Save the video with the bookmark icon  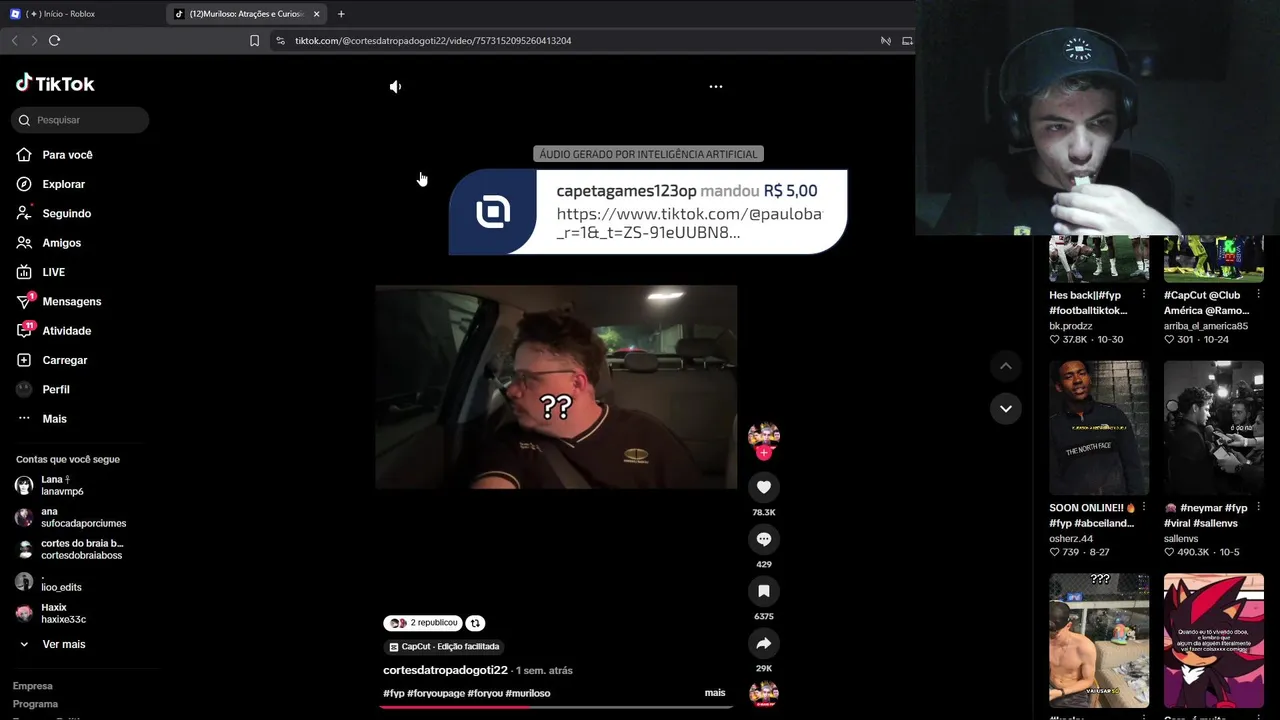click(x=764, y=591)
